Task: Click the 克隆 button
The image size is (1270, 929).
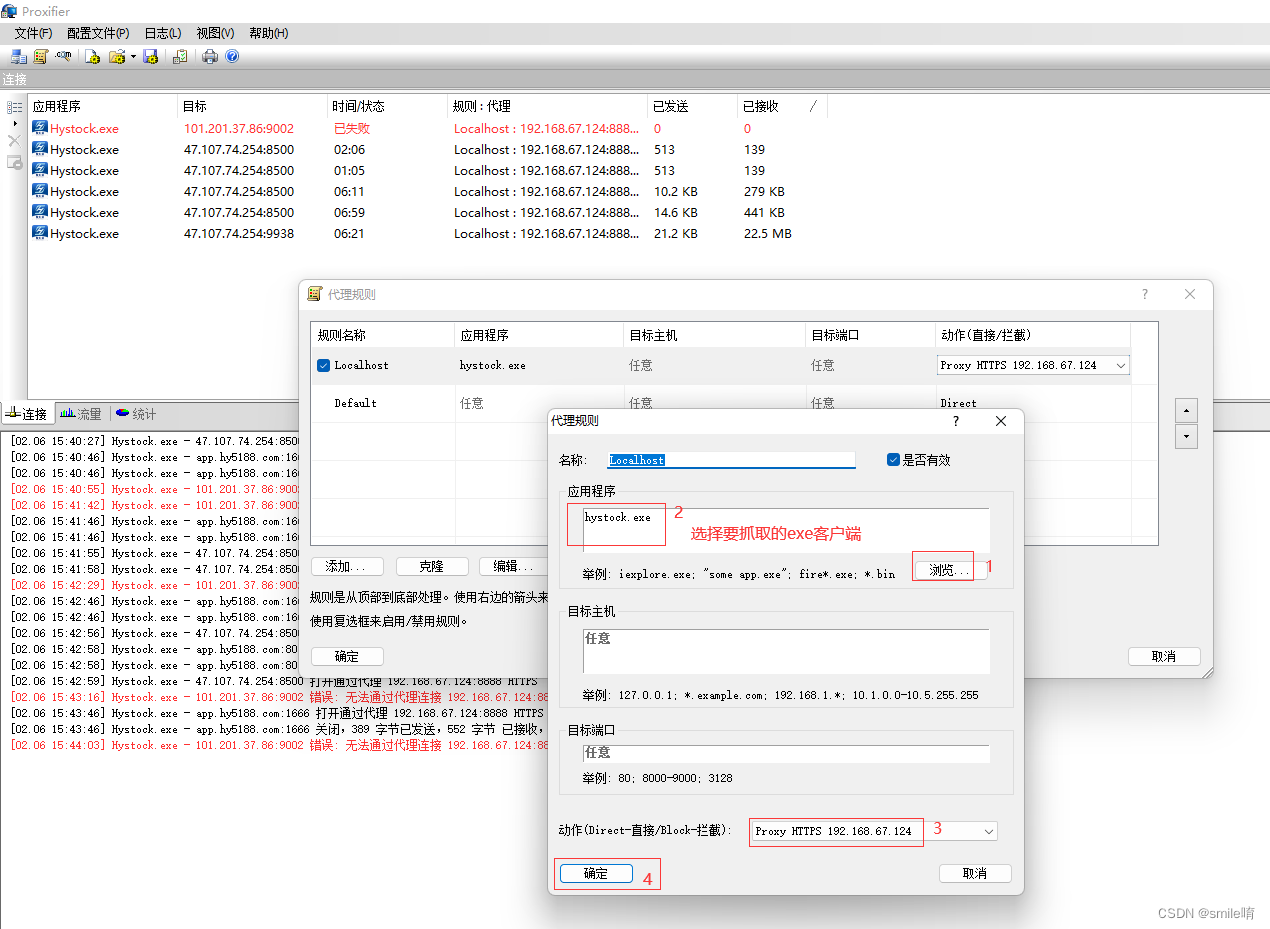Action: click(x=432, y=566)
